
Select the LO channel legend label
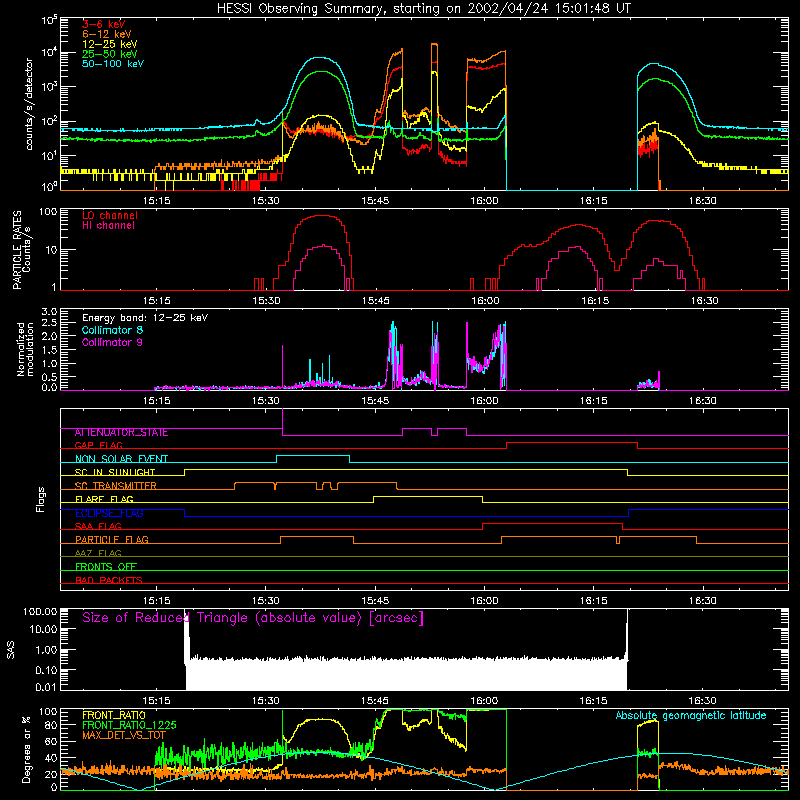pyautogui.click(x=110, y=215)
